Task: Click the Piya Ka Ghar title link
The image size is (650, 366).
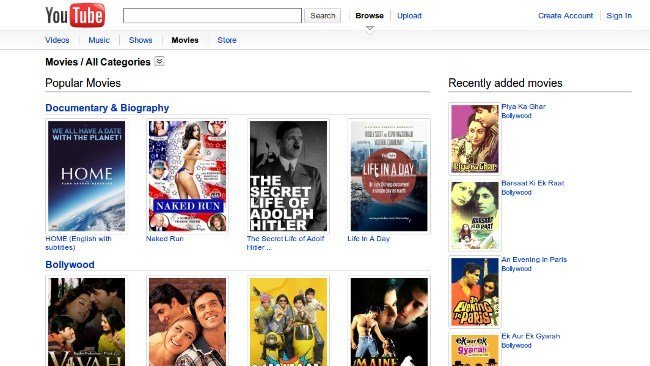Action: point(524,107)
